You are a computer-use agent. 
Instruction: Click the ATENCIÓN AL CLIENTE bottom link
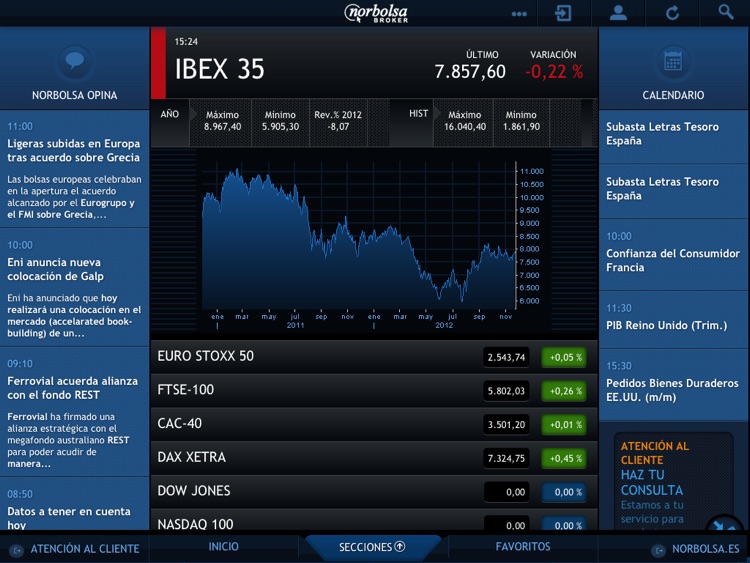(85, 549)
